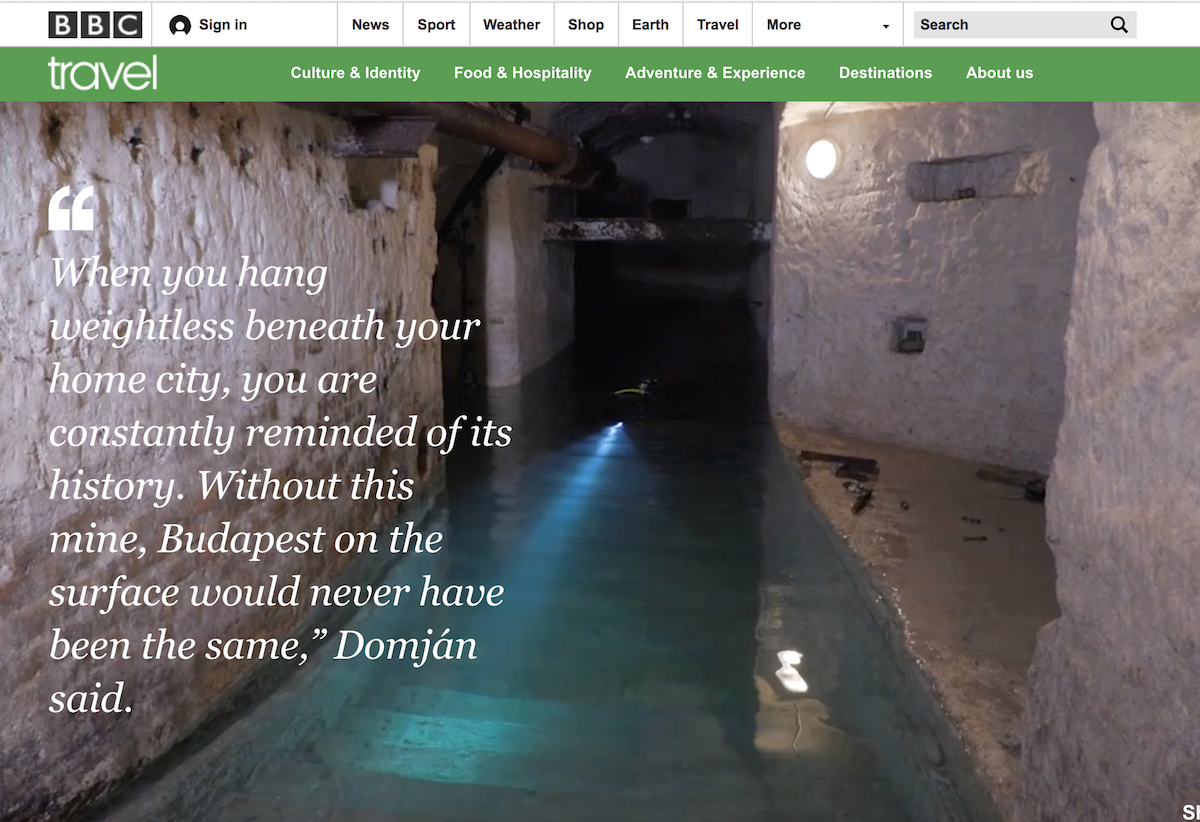Click the green bar travel logo
This screenshot has height=822, width=1200.
tap(102, 73)
